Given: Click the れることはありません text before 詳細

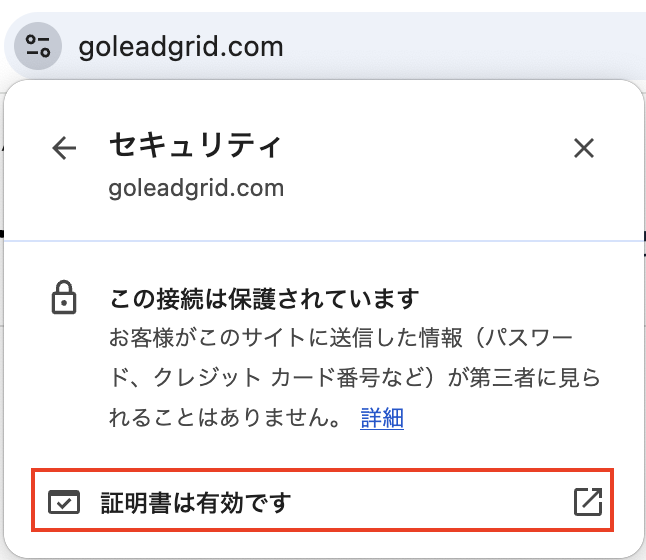Looking at the screenshot, I should (x=225, y=418).
